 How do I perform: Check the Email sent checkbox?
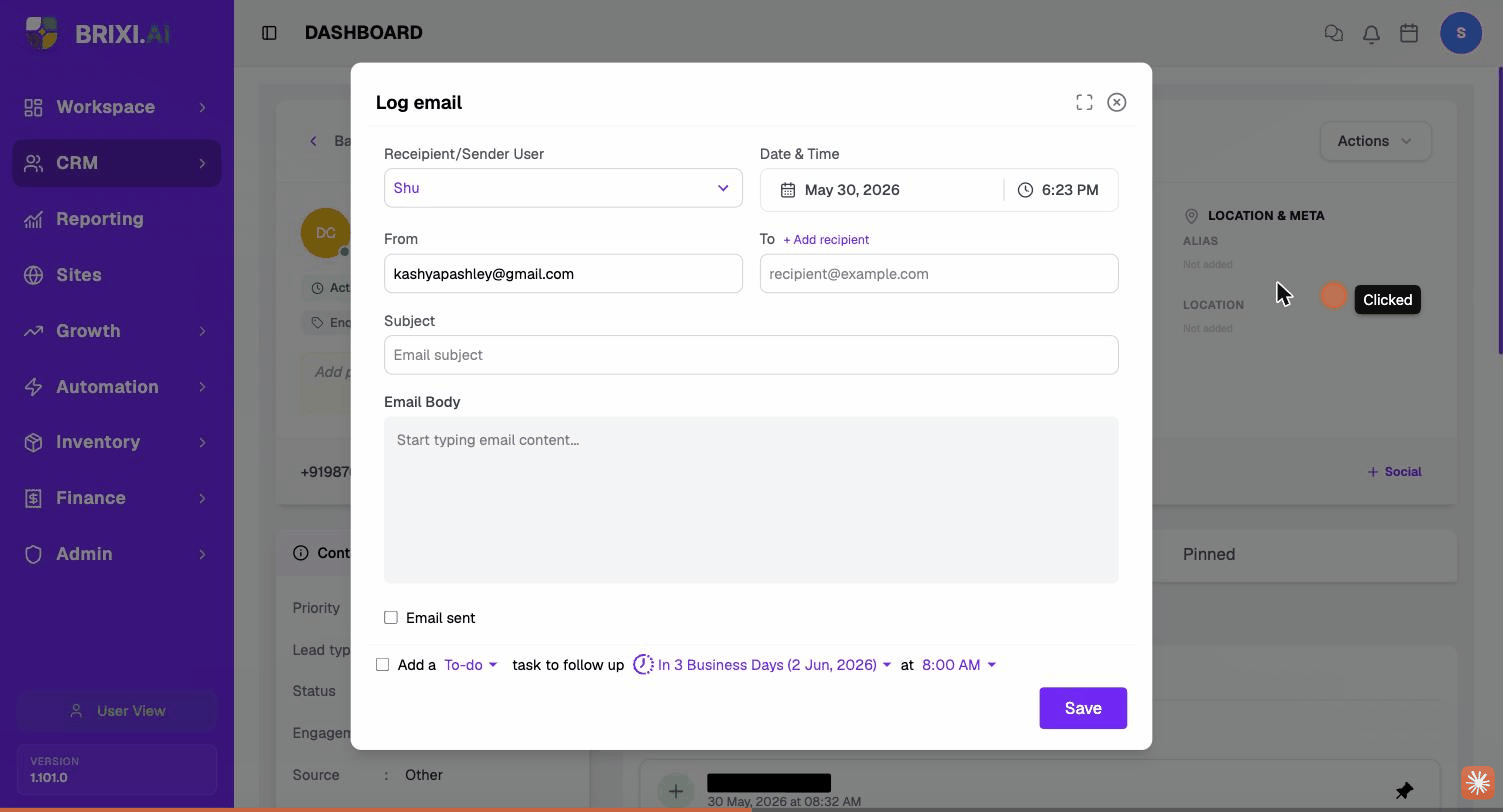pyautogui.click(x=391, y=618)
